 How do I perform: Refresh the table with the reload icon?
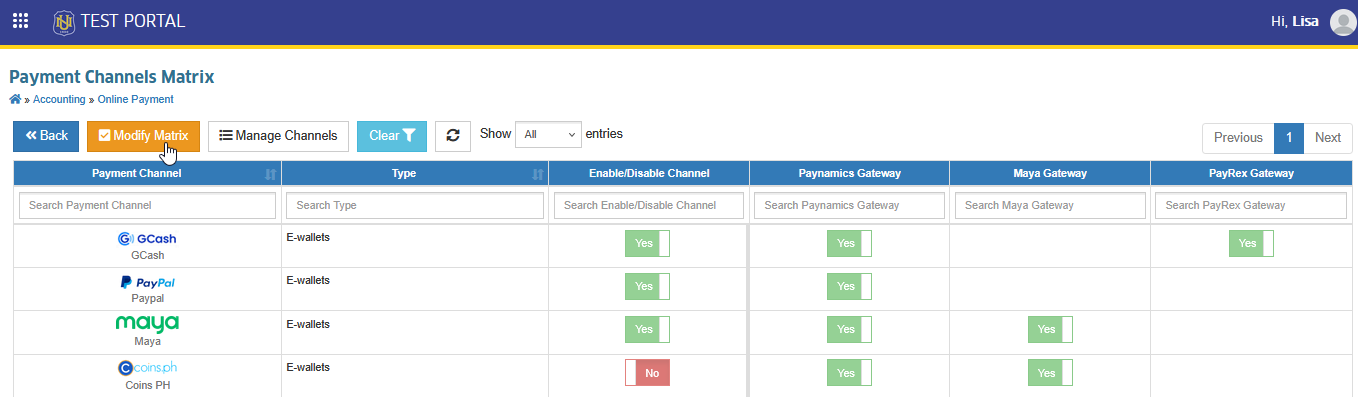[453, 136]
